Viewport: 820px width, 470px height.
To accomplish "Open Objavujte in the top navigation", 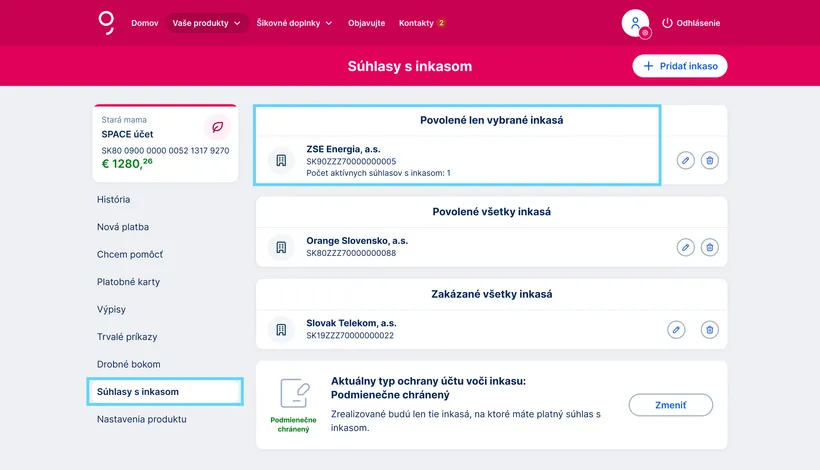I will (x=366, y=23).
